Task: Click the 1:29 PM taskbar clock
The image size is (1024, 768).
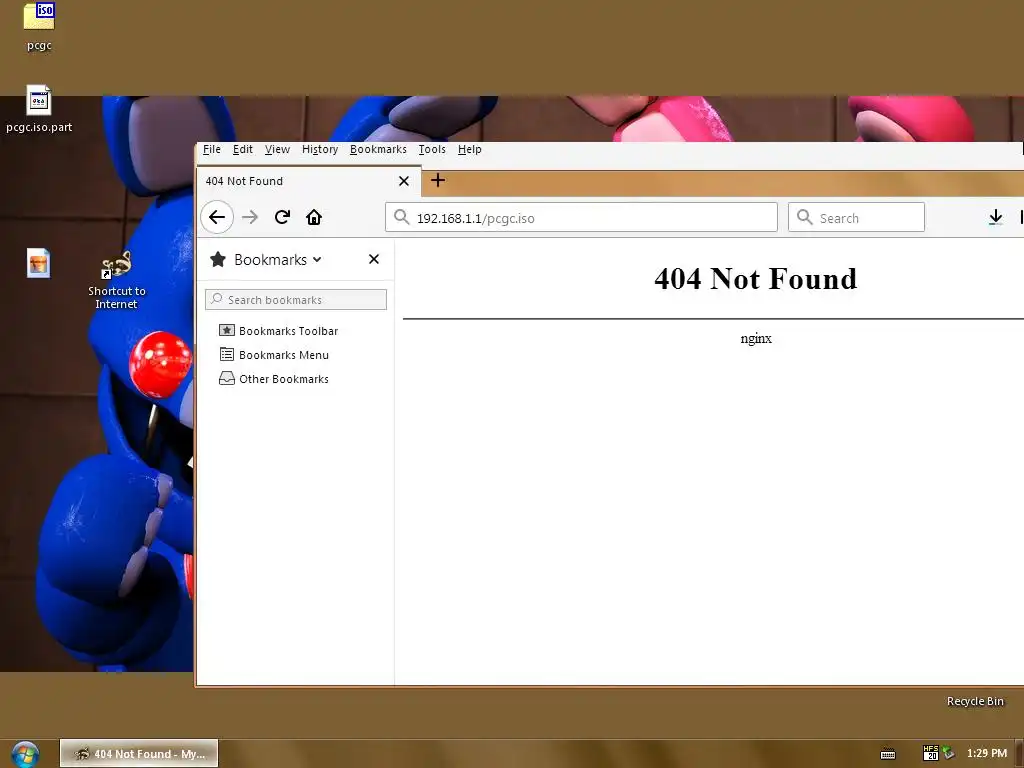Action: 987,754
